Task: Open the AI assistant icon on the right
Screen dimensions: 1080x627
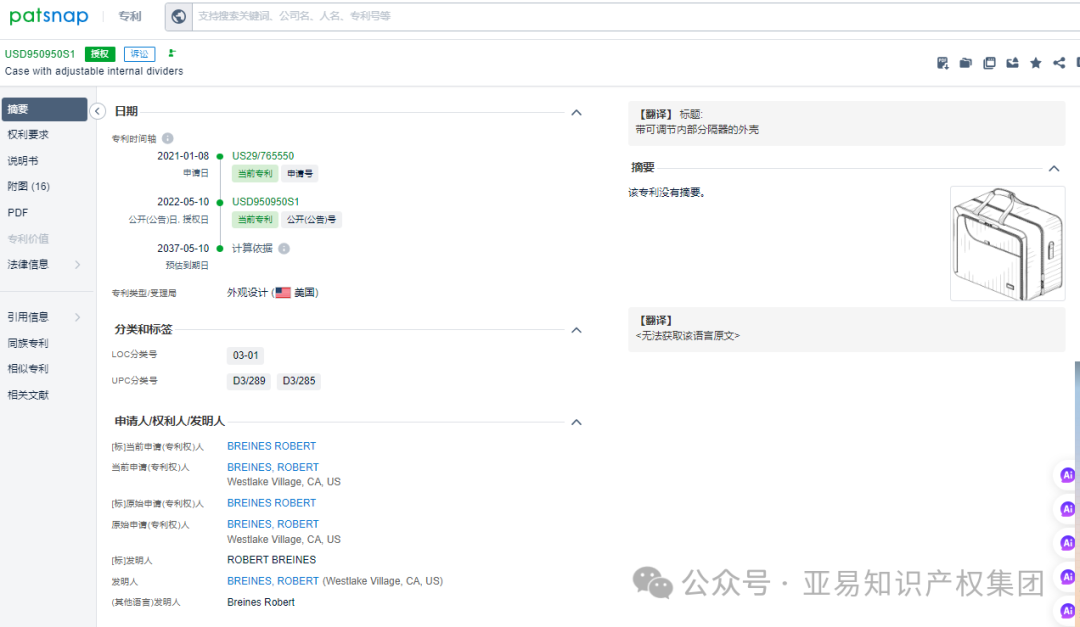Action: [x=1067, y=475]
